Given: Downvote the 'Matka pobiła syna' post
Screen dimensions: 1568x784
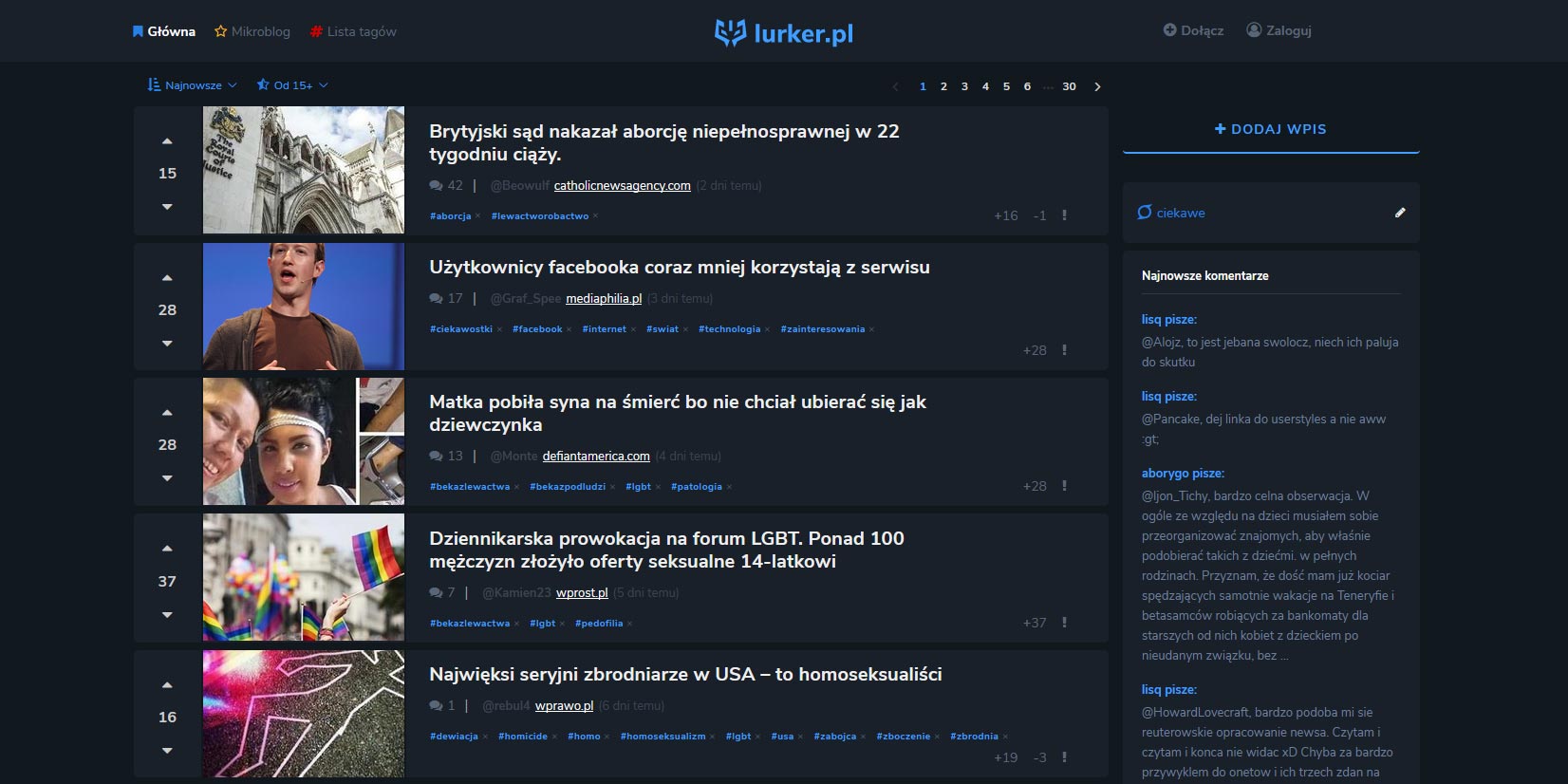Looking at the screenshot, I should pos(167,477).
